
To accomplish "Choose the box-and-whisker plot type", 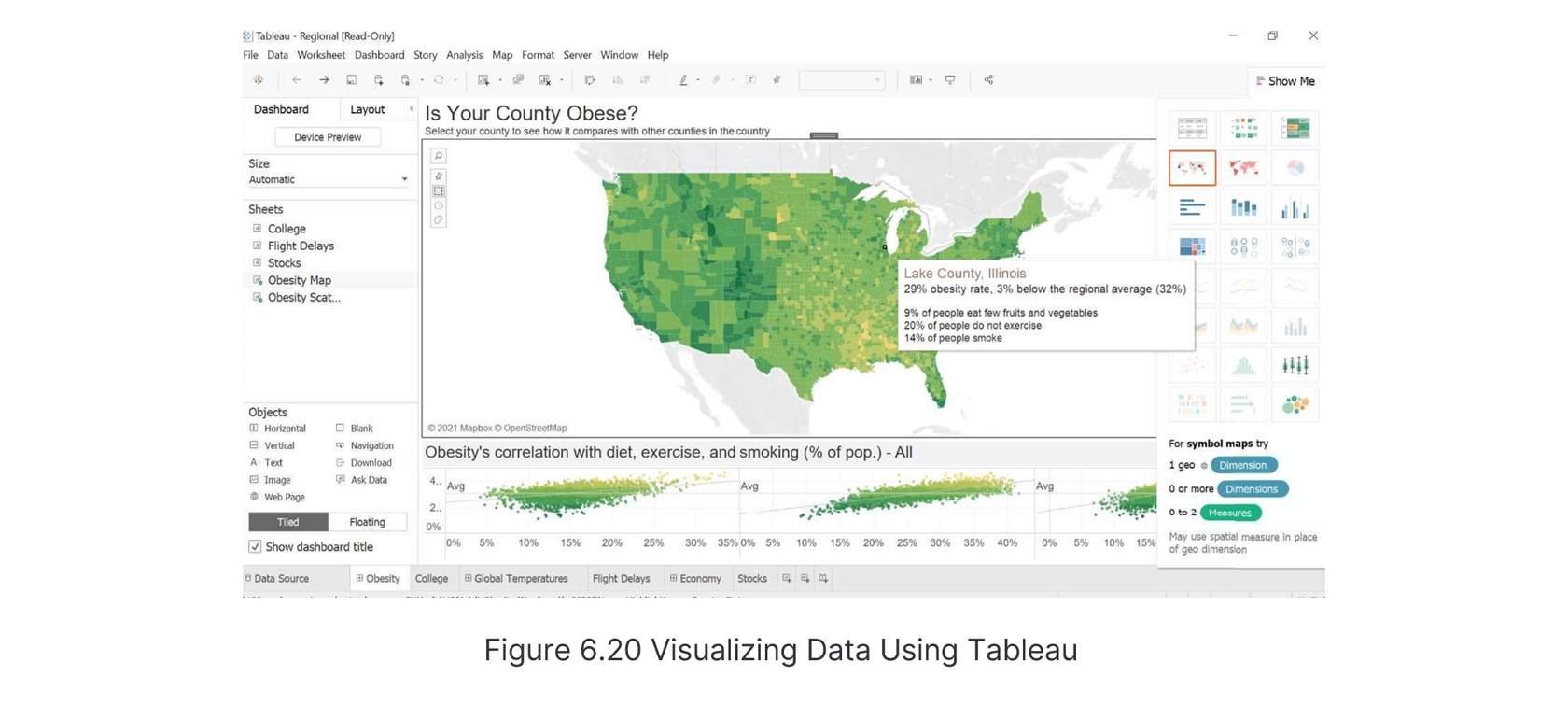I will pos(1295,365).
